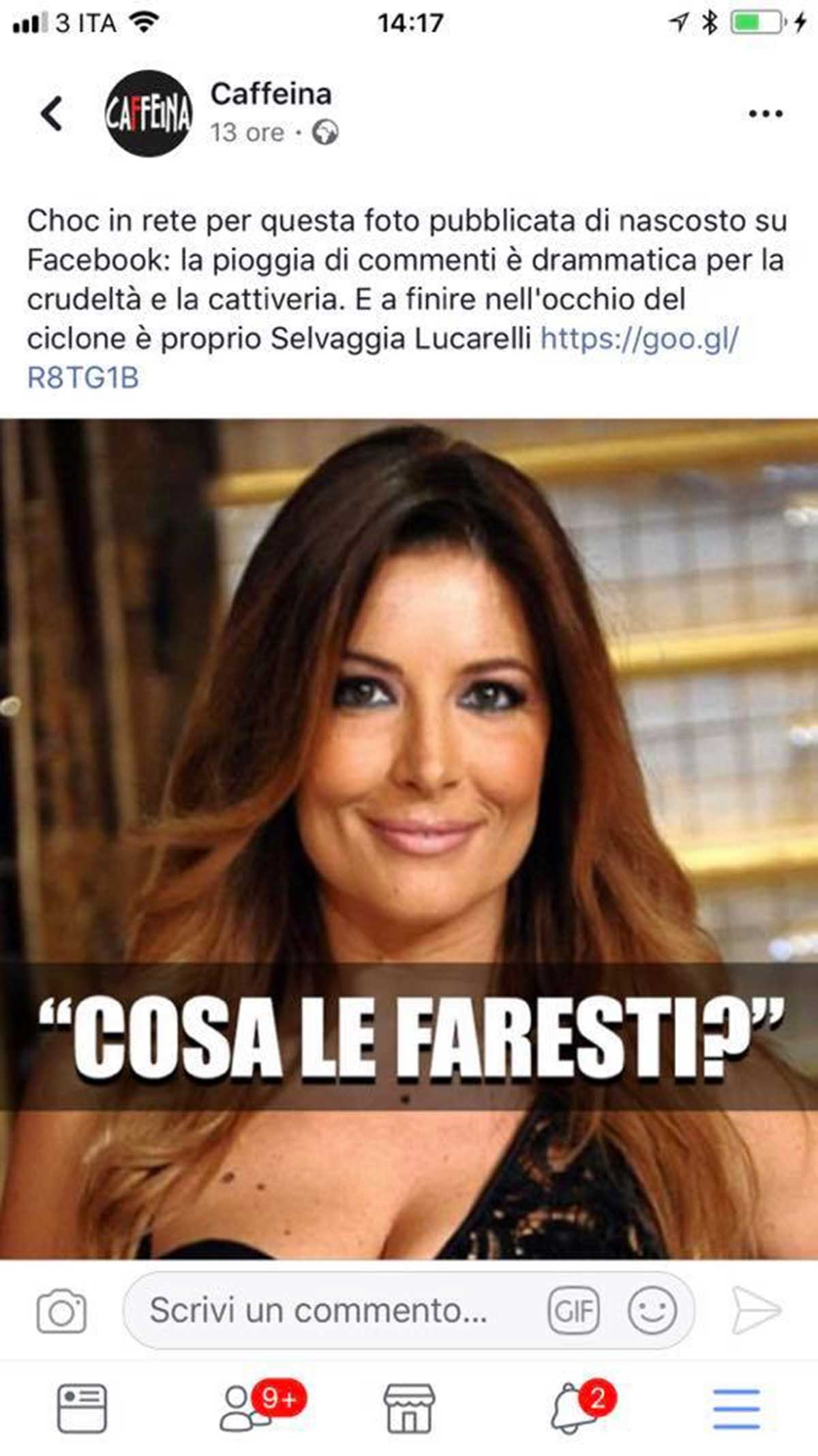Open the Marketplace storefront tab
This screenshot has width=818, height=1456.
tap(409, 1408)
